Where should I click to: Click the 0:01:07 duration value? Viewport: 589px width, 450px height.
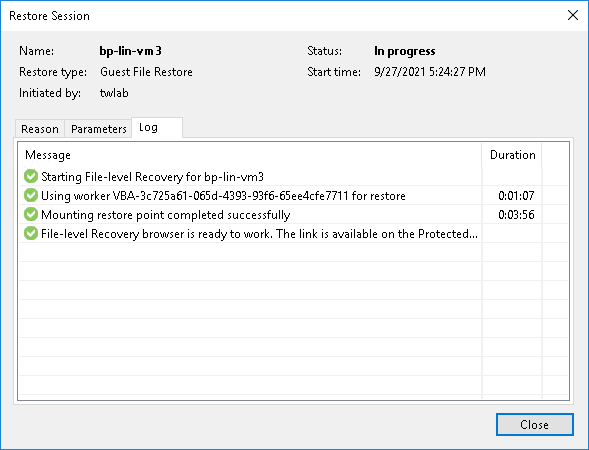[x=516, y=195]
